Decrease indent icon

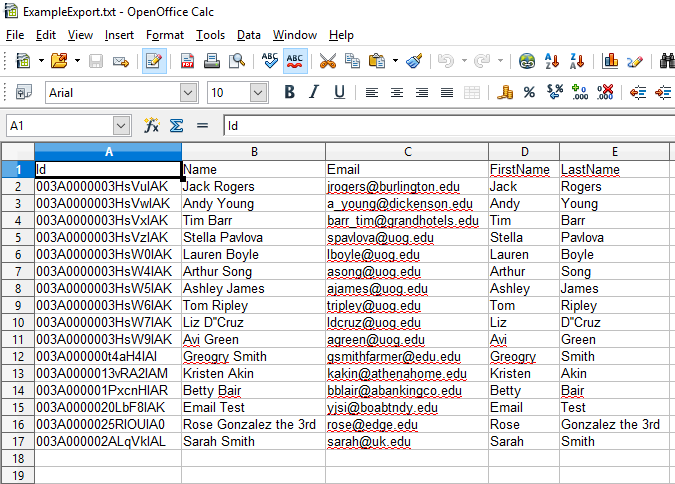638,92
